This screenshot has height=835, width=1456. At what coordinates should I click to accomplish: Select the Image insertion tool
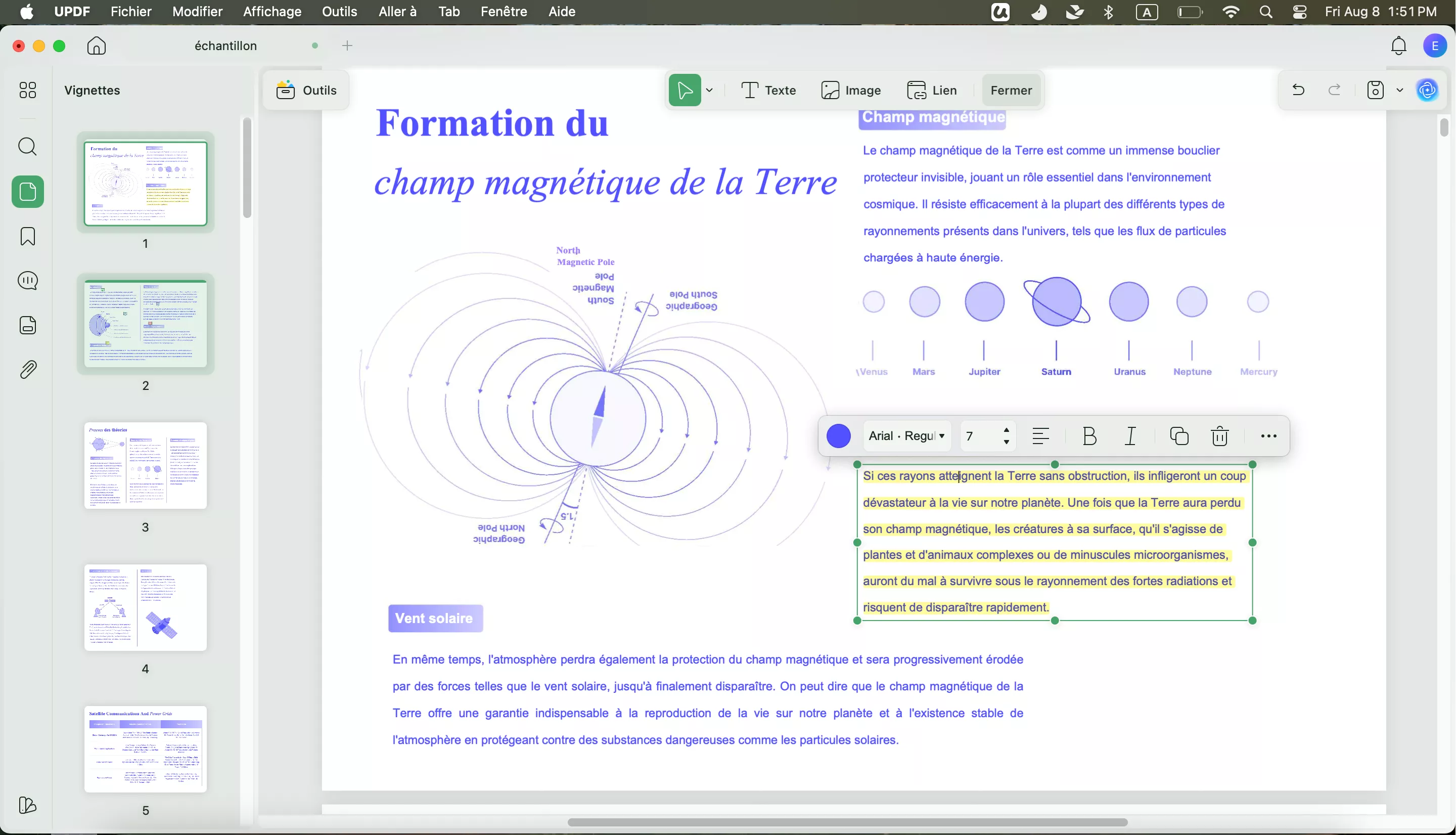[851, 90]
